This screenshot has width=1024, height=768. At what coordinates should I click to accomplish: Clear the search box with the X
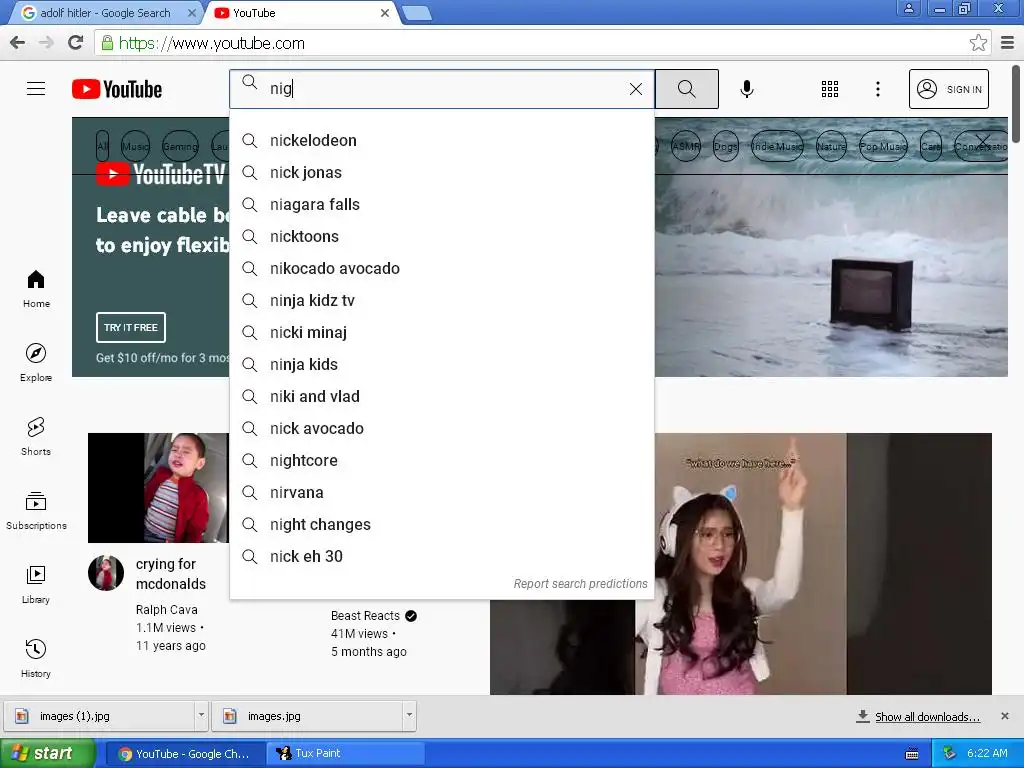[635, 89]
